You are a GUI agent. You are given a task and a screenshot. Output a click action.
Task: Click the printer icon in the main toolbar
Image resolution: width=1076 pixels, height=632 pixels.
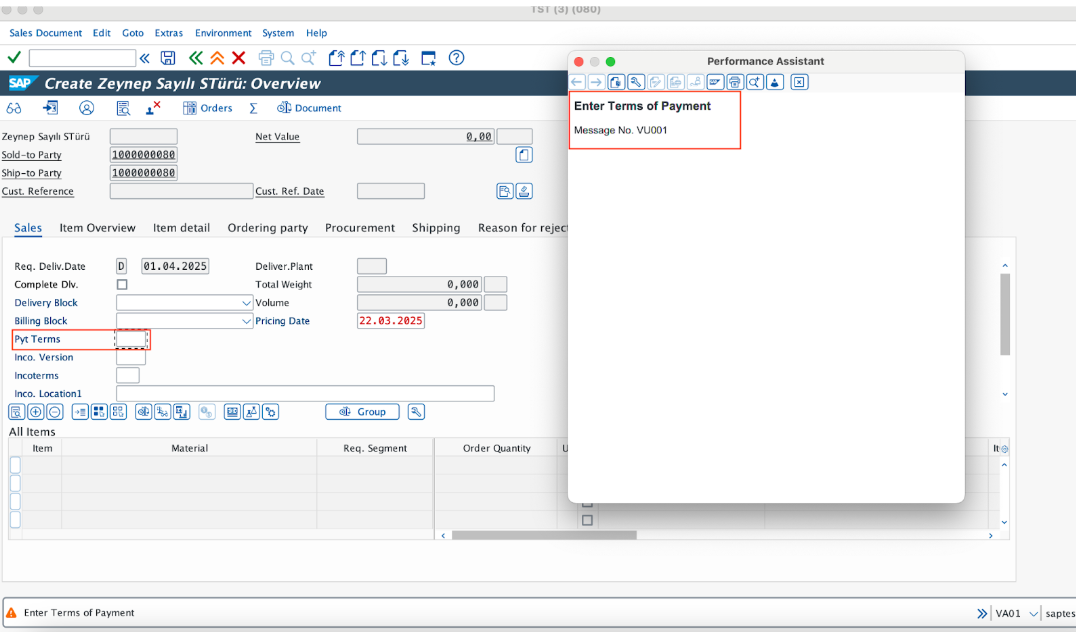coord(266,58)
